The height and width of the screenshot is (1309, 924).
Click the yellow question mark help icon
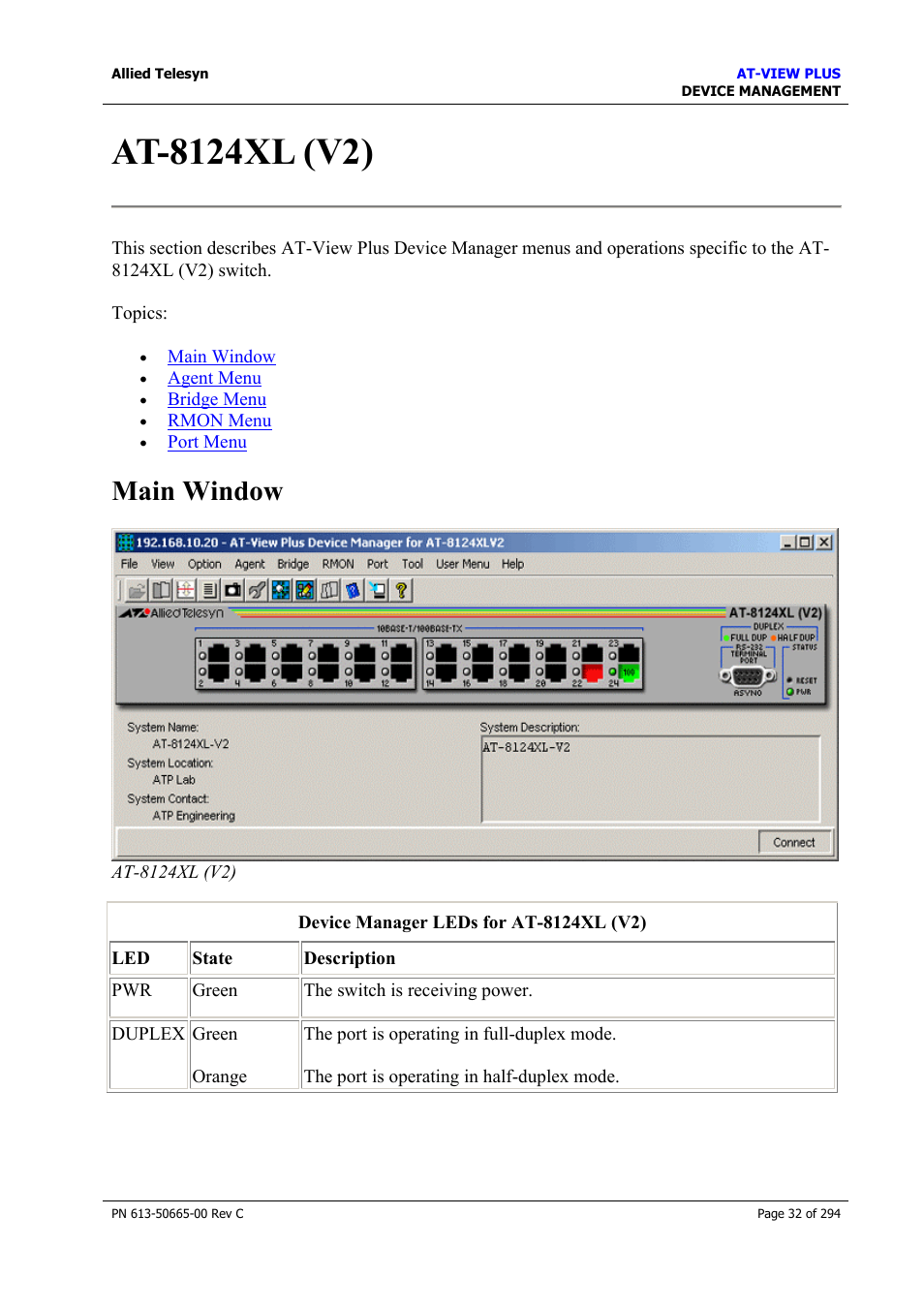pos(401,590)
